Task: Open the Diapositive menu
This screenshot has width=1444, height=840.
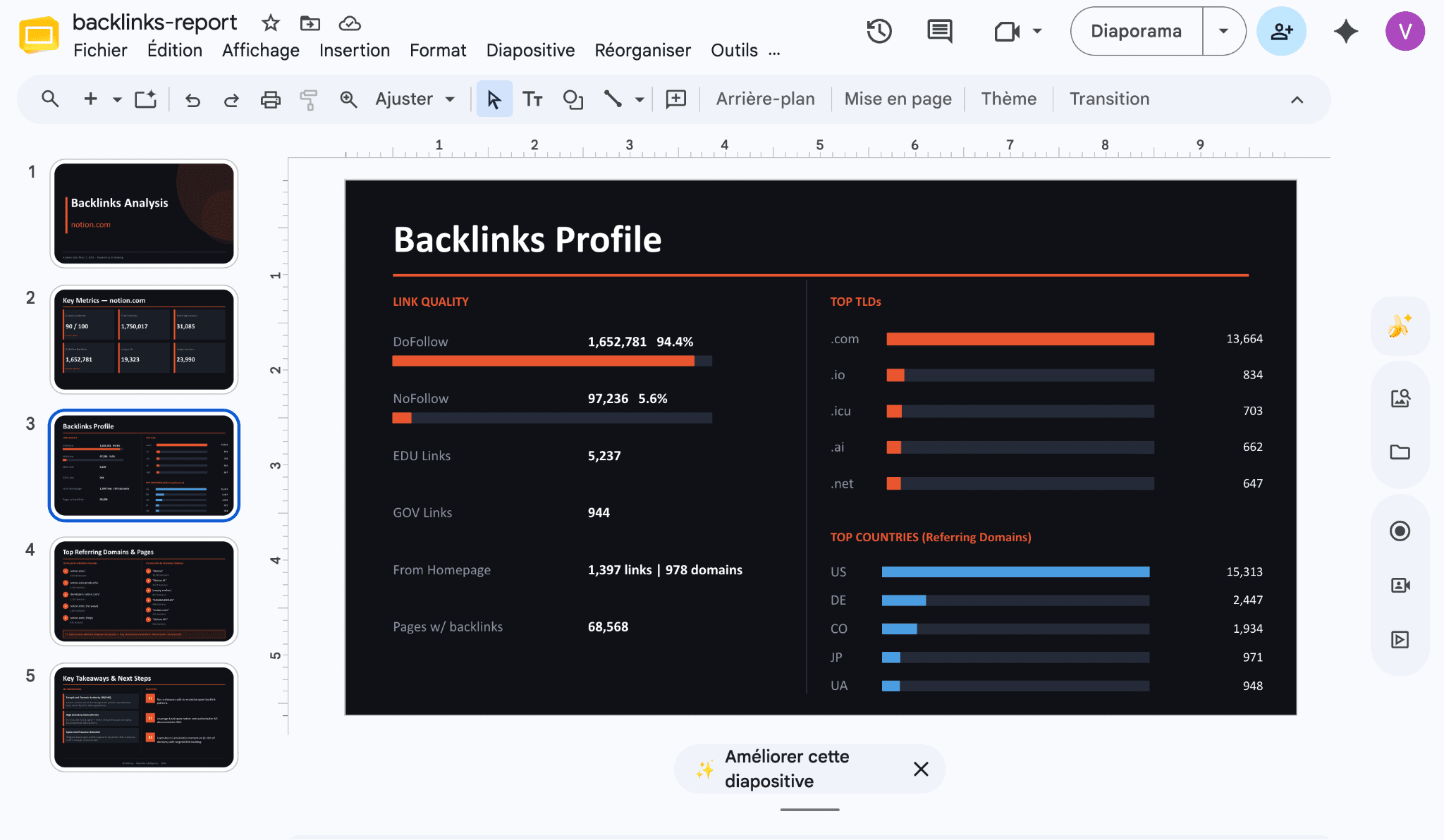Action: (530, 51)
